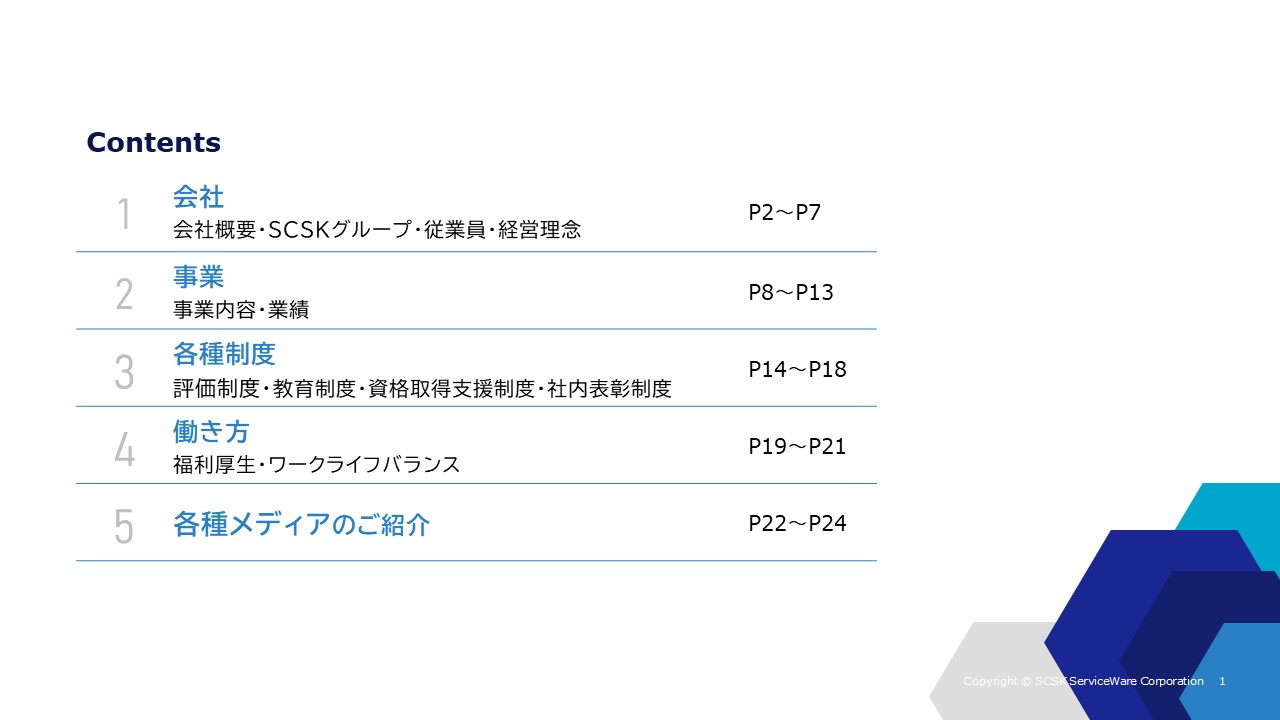The height and width of the screenshot is (720, 1280).
Task: Open the 会社 section link
Action: (x=198, y=197)
